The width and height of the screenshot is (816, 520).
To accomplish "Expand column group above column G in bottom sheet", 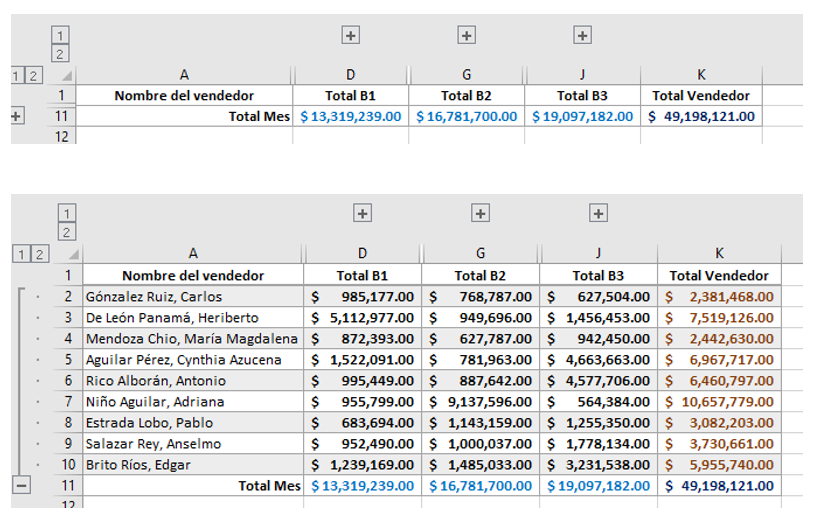I will 480,213.
